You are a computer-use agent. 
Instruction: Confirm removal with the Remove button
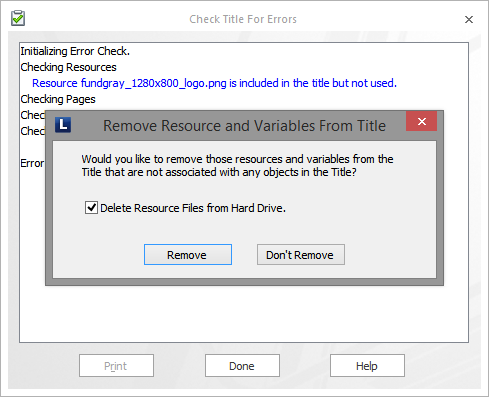pyautogui.click(x=188, y=255)
